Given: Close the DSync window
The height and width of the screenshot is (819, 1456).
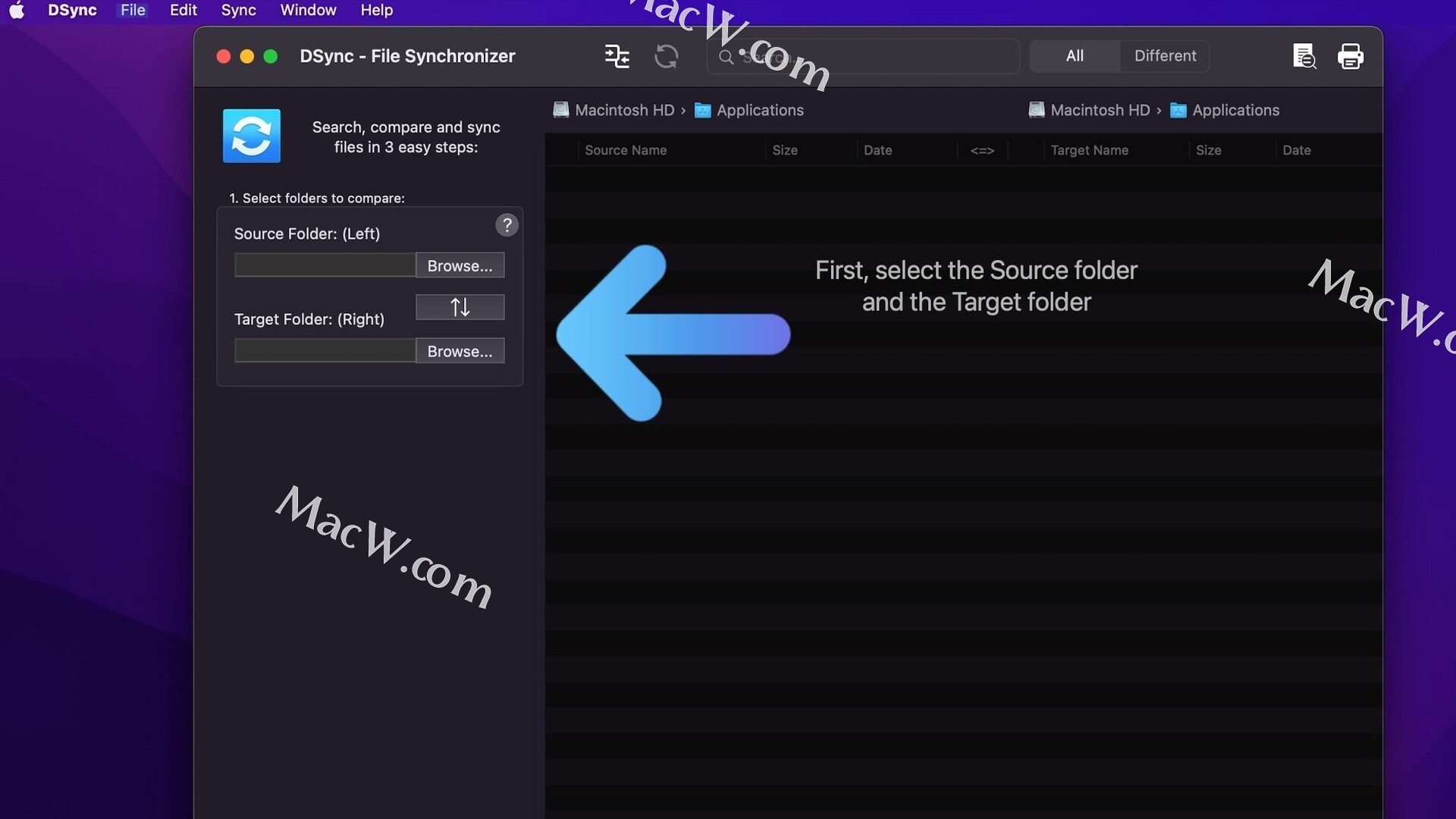Looking at the screenshot, I should coord(223,57).
